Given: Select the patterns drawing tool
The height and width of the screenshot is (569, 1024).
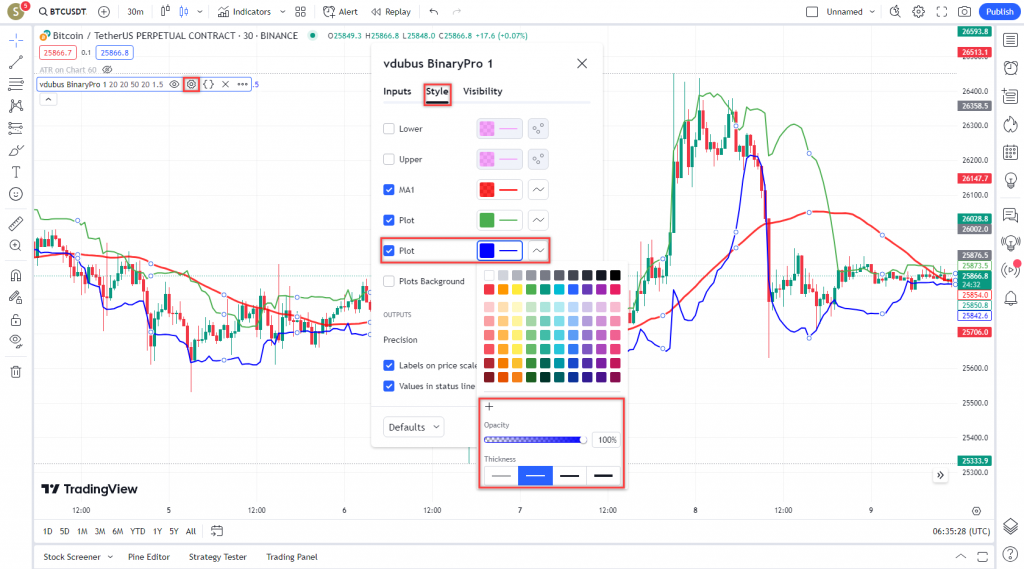Looking at the screenshot, I should (x=16, y=106).
